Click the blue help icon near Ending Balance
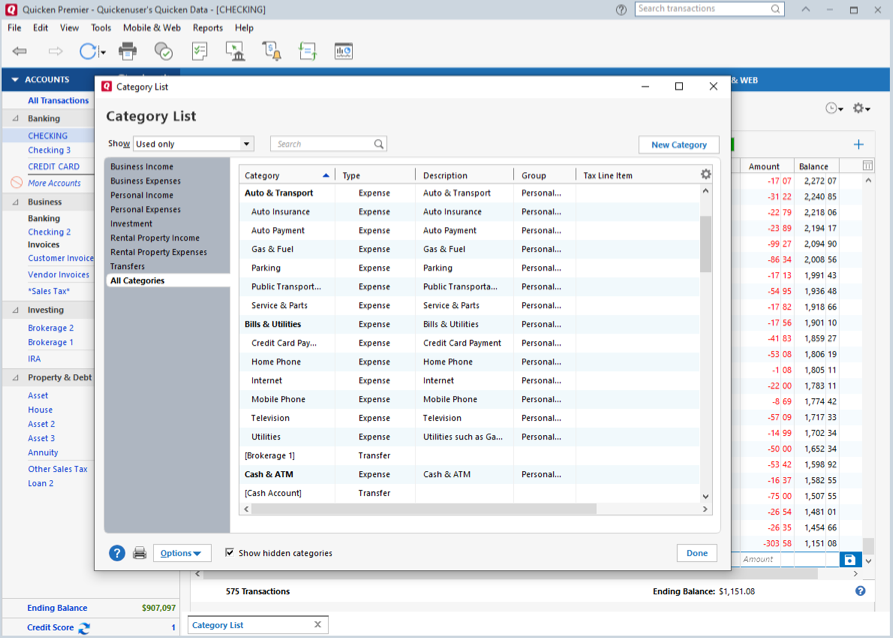 (860, 591)
